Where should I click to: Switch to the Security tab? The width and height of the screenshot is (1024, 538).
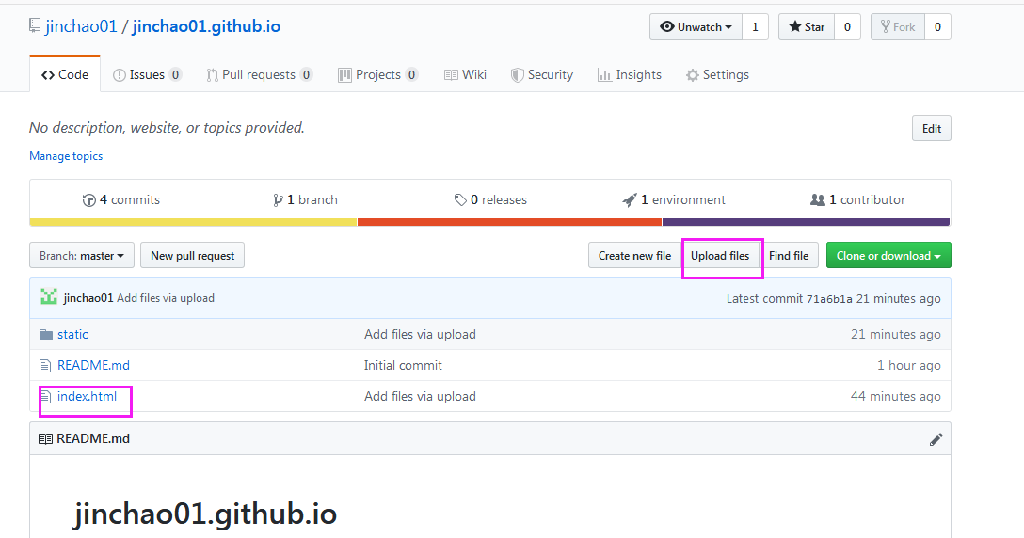541,74
